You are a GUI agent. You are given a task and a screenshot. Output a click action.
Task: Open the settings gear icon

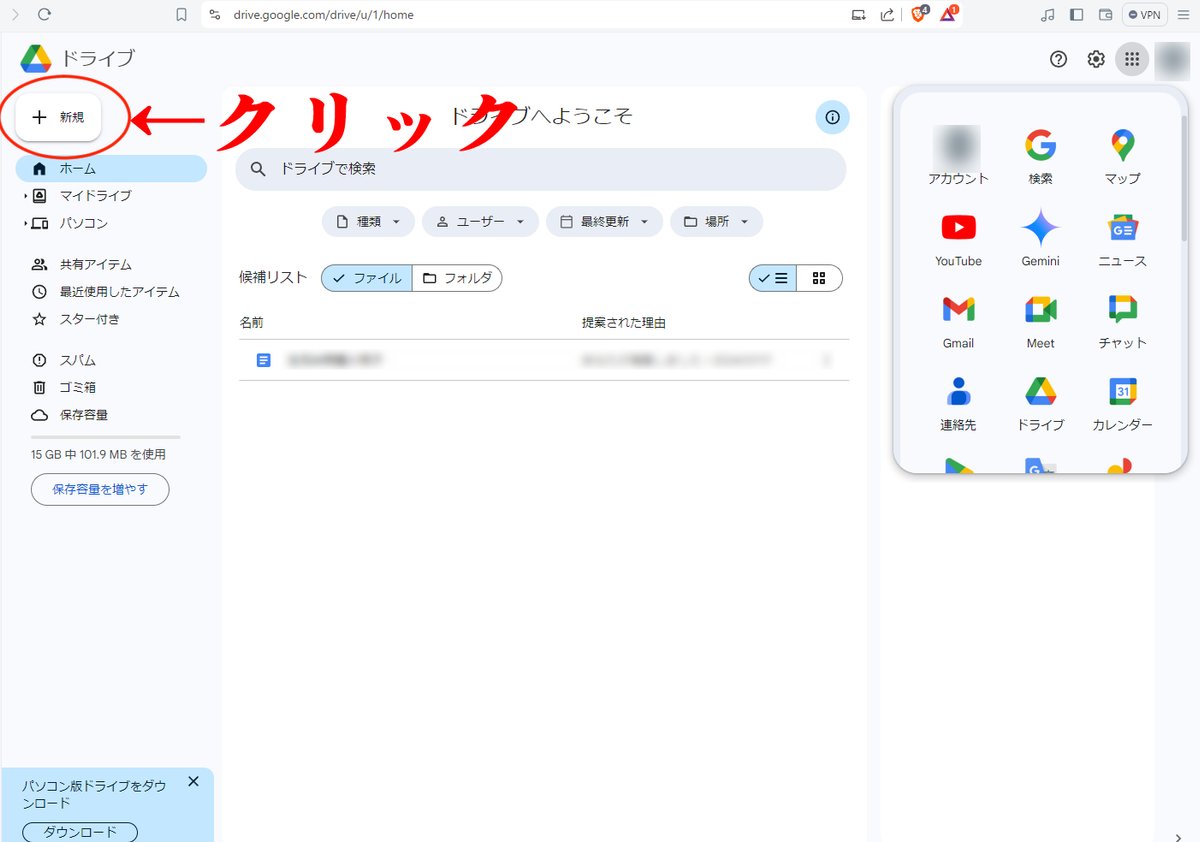click(x=1096, y=59)
